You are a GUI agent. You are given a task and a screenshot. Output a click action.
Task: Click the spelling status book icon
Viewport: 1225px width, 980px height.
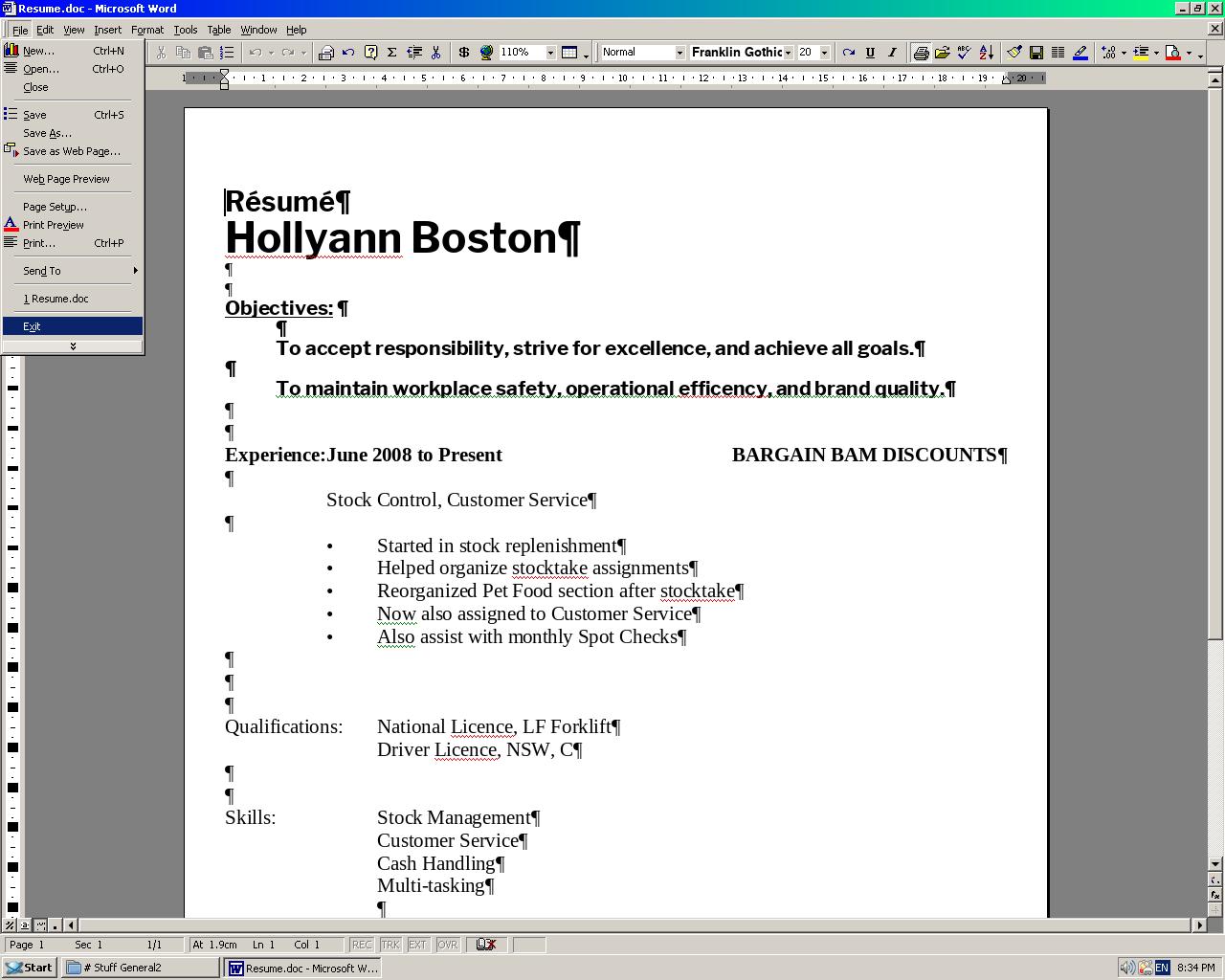[x=486, y=945]
